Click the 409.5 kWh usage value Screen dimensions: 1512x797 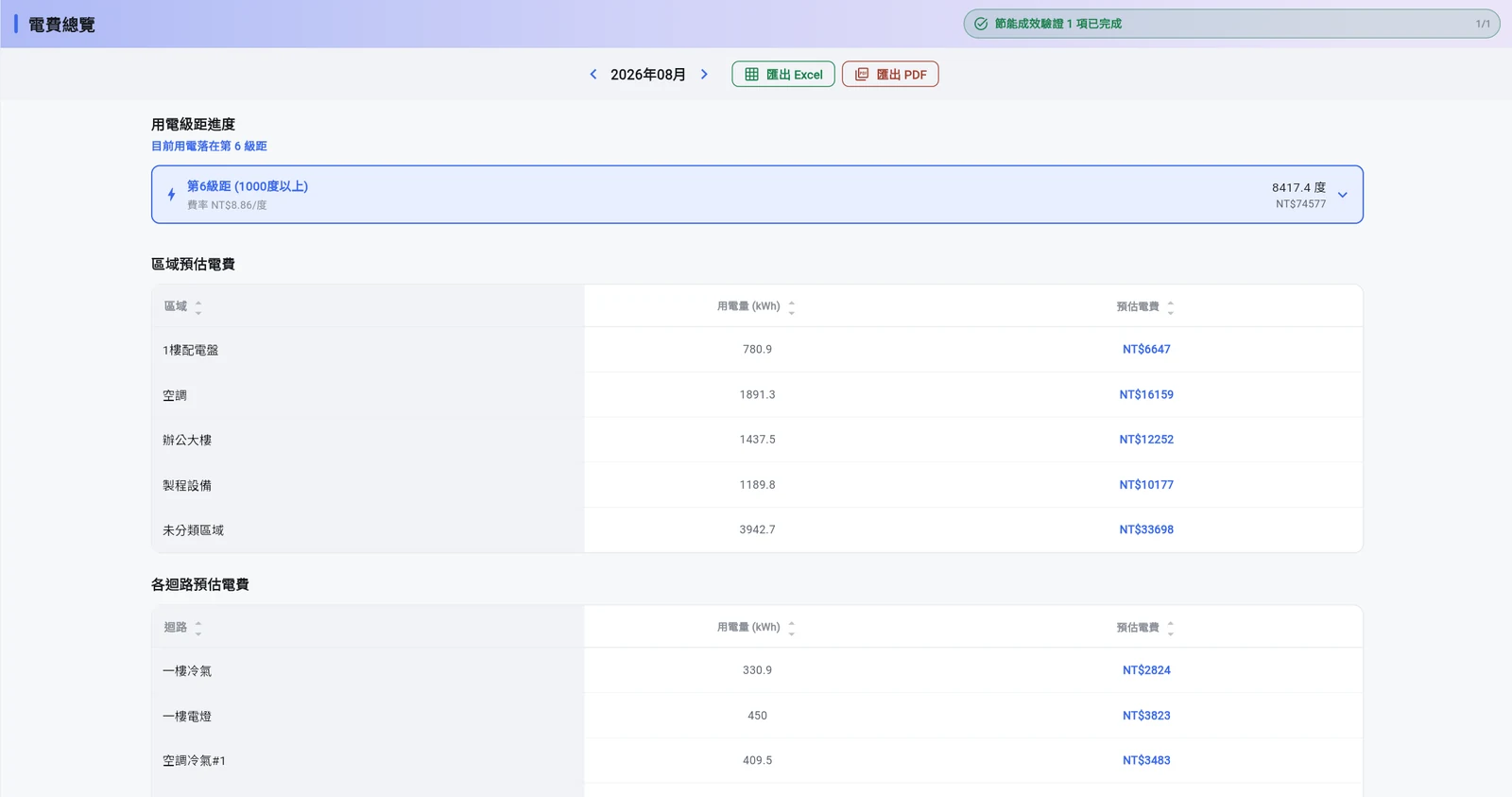point(757,761)
